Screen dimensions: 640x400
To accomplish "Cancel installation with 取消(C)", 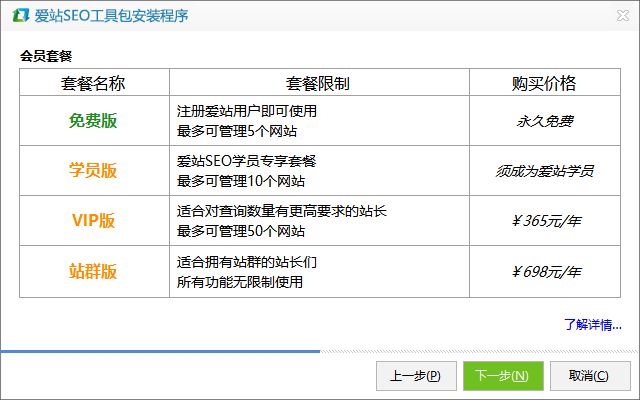I will 590,376.
